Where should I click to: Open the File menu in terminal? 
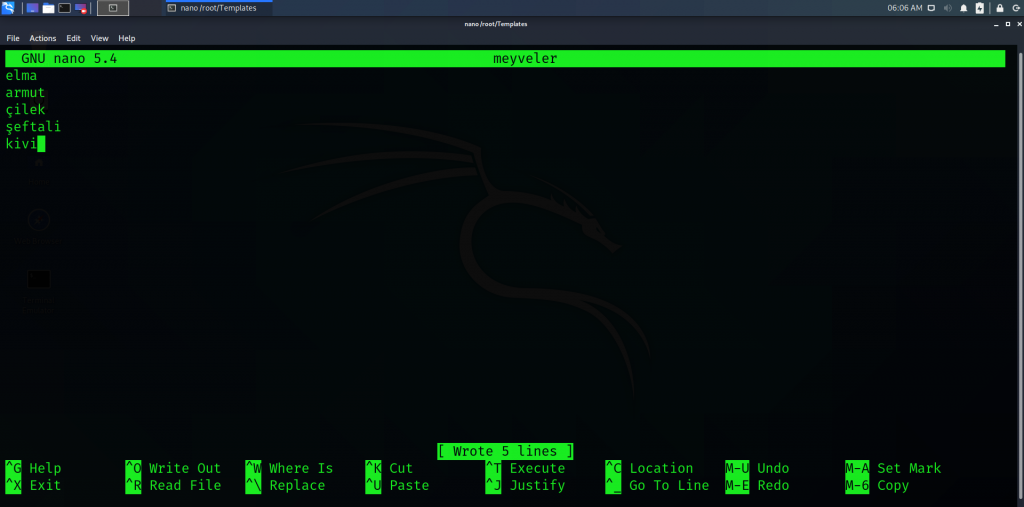click(x=13, y=38)
